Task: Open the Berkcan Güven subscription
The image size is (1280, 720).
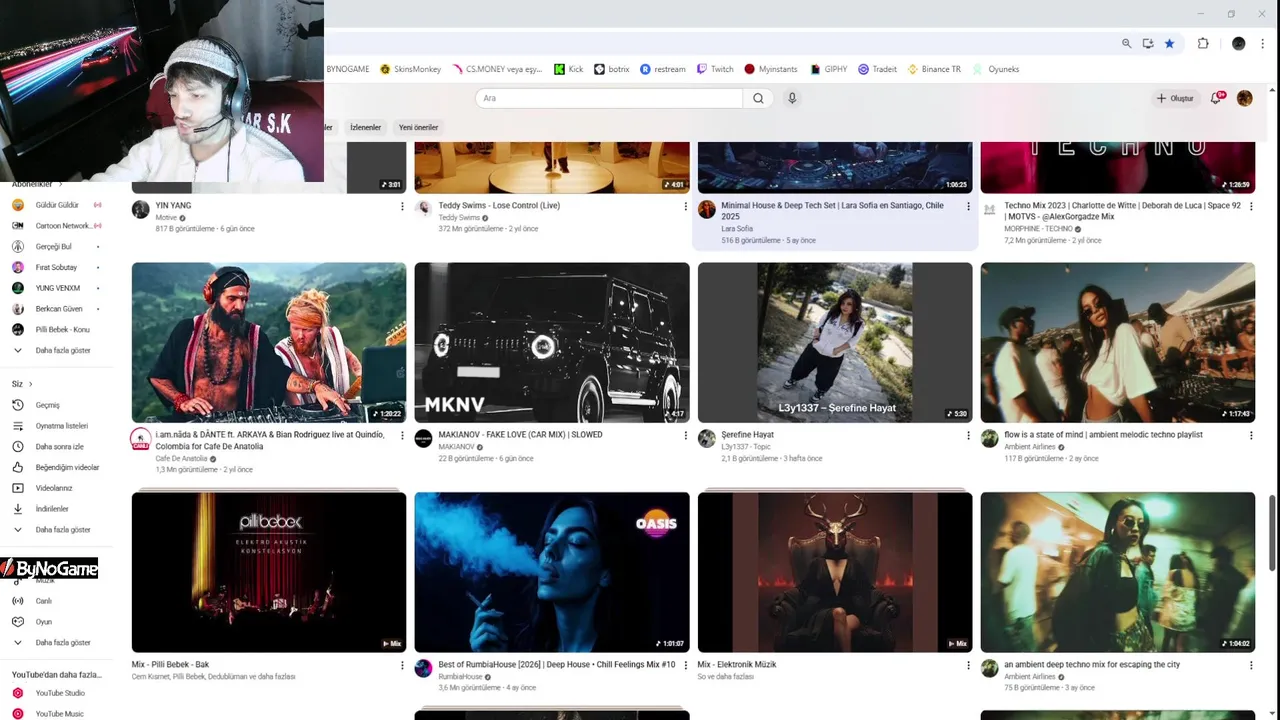Action: click(x=60, y=309)
